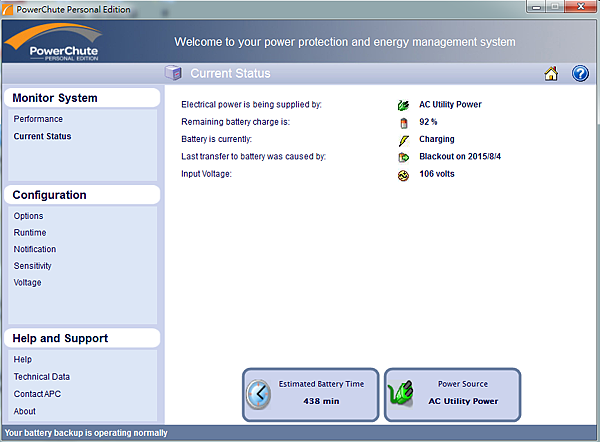Click the Configuration section header
Screen dimensions: 600x442
[82, 195]
